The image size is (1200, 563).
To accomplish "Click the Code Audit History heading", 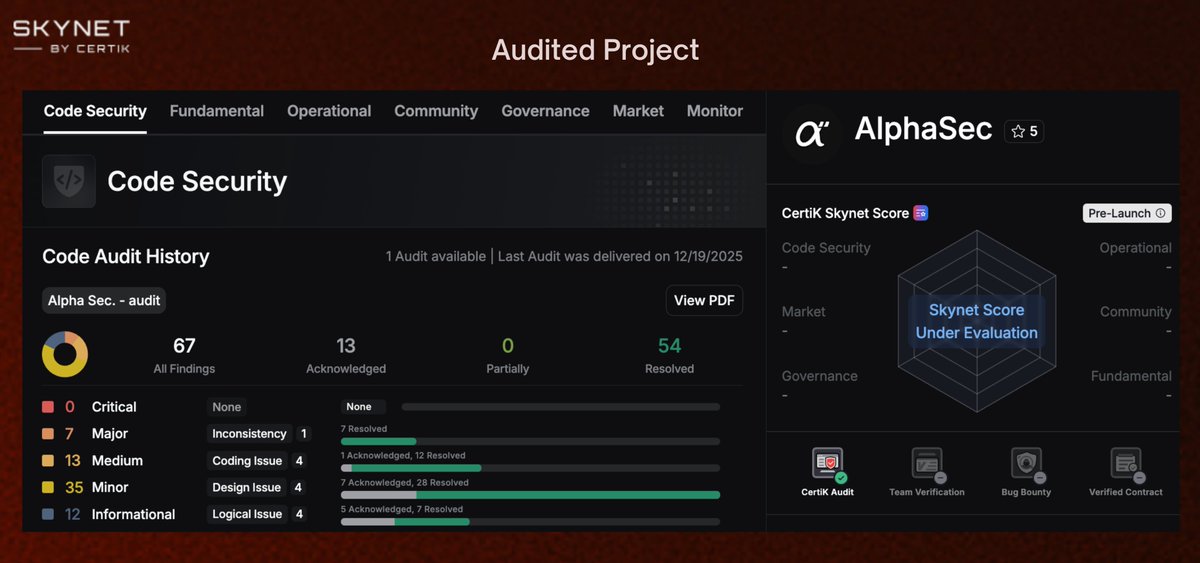I will tap(126, 257).
